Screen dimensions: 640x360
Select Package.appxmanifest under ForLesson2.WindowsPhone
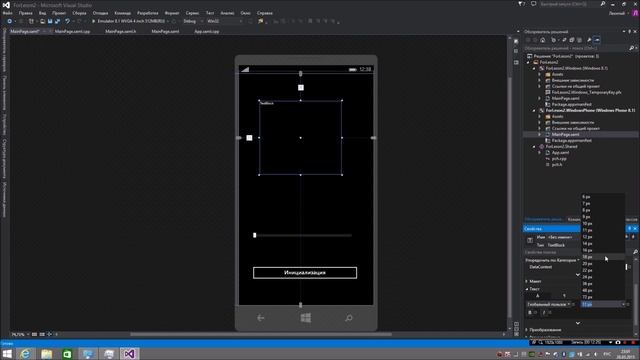tap(571, 140)
